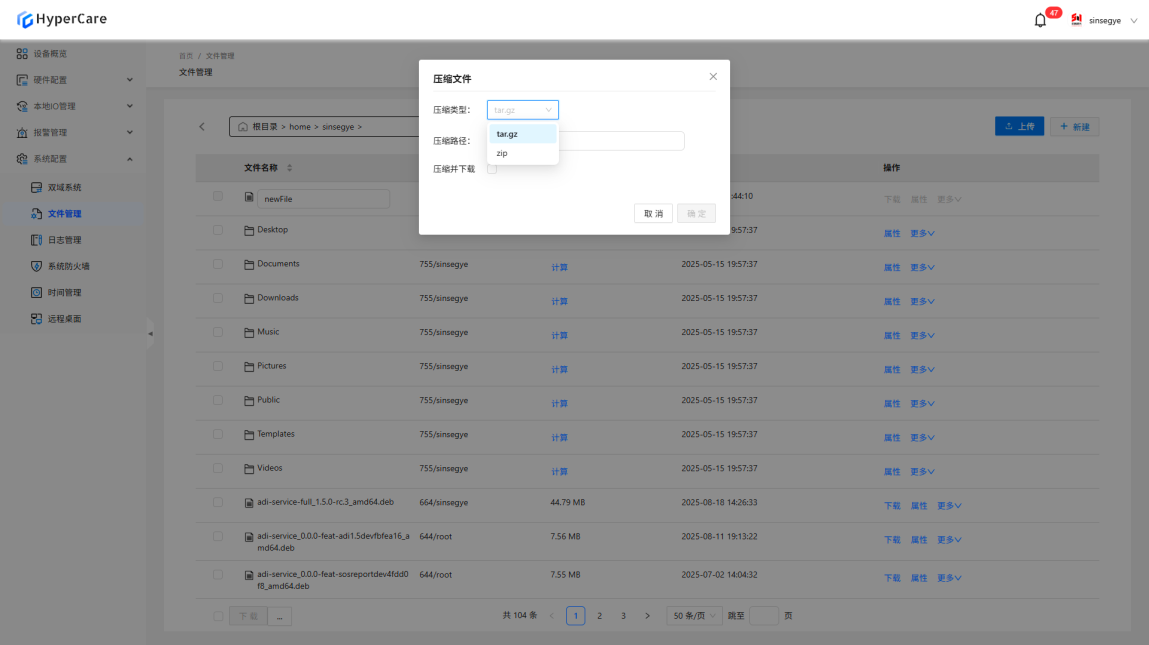Open the 50 per page dropdown
Image resolution: width=1149 pixels, height=645 pixels.
point(694,616)
